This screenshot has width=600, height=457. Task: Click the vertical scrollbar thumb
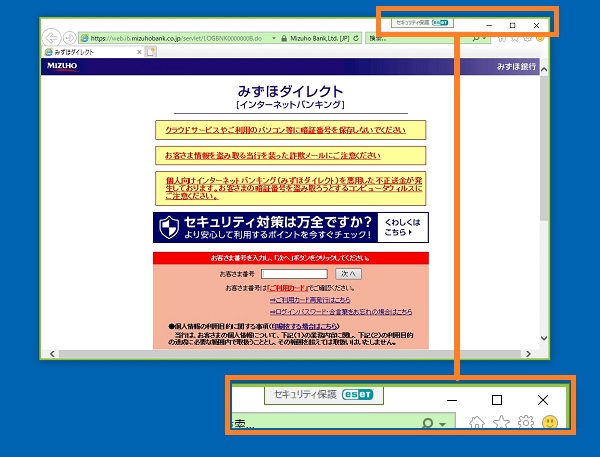coord(544,148)
